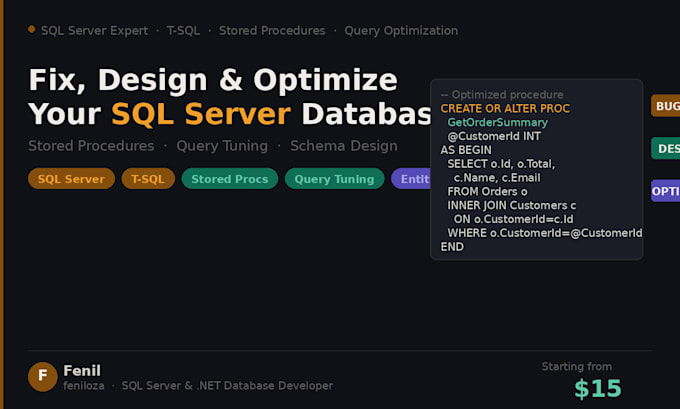Image resolution: width=680 pixels, height=409 pixels.
Task: Click the 'c.Name, c.Email' code line
Action: point(497,178)
